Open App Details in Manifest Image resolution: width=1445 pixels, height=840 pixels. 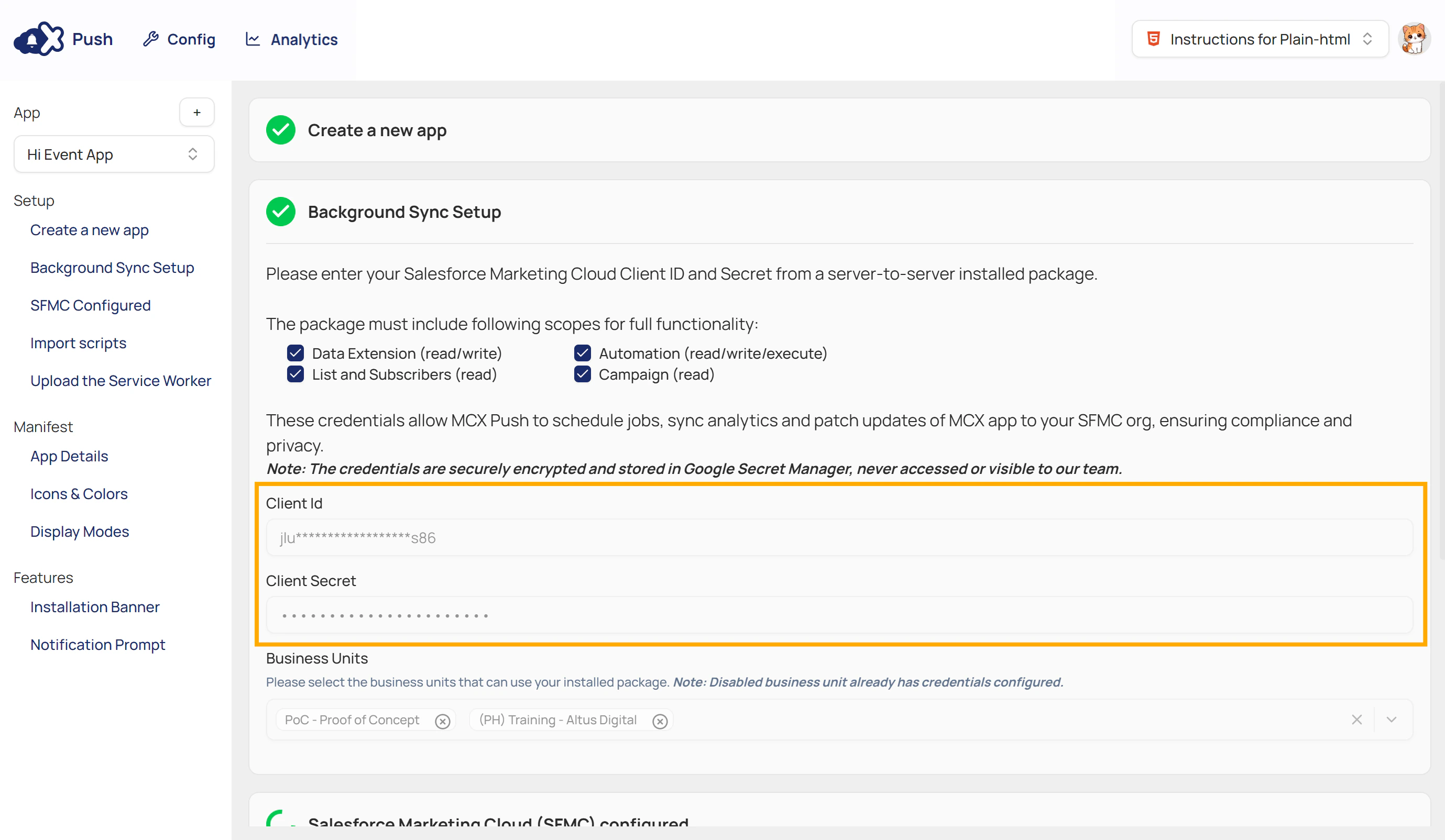69,456
